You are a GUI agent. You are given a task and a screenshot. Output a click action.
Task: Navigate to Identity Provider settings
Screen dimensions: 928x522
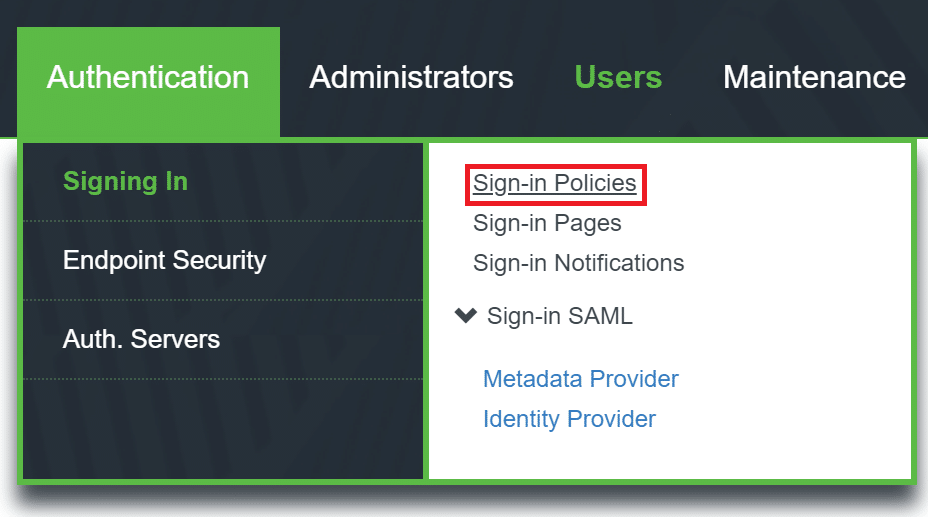pos(569,419)
